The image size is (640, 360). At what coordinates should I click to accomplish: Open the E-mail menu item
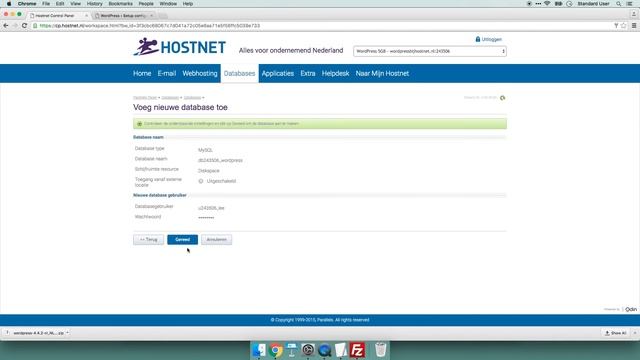(167, 73)
